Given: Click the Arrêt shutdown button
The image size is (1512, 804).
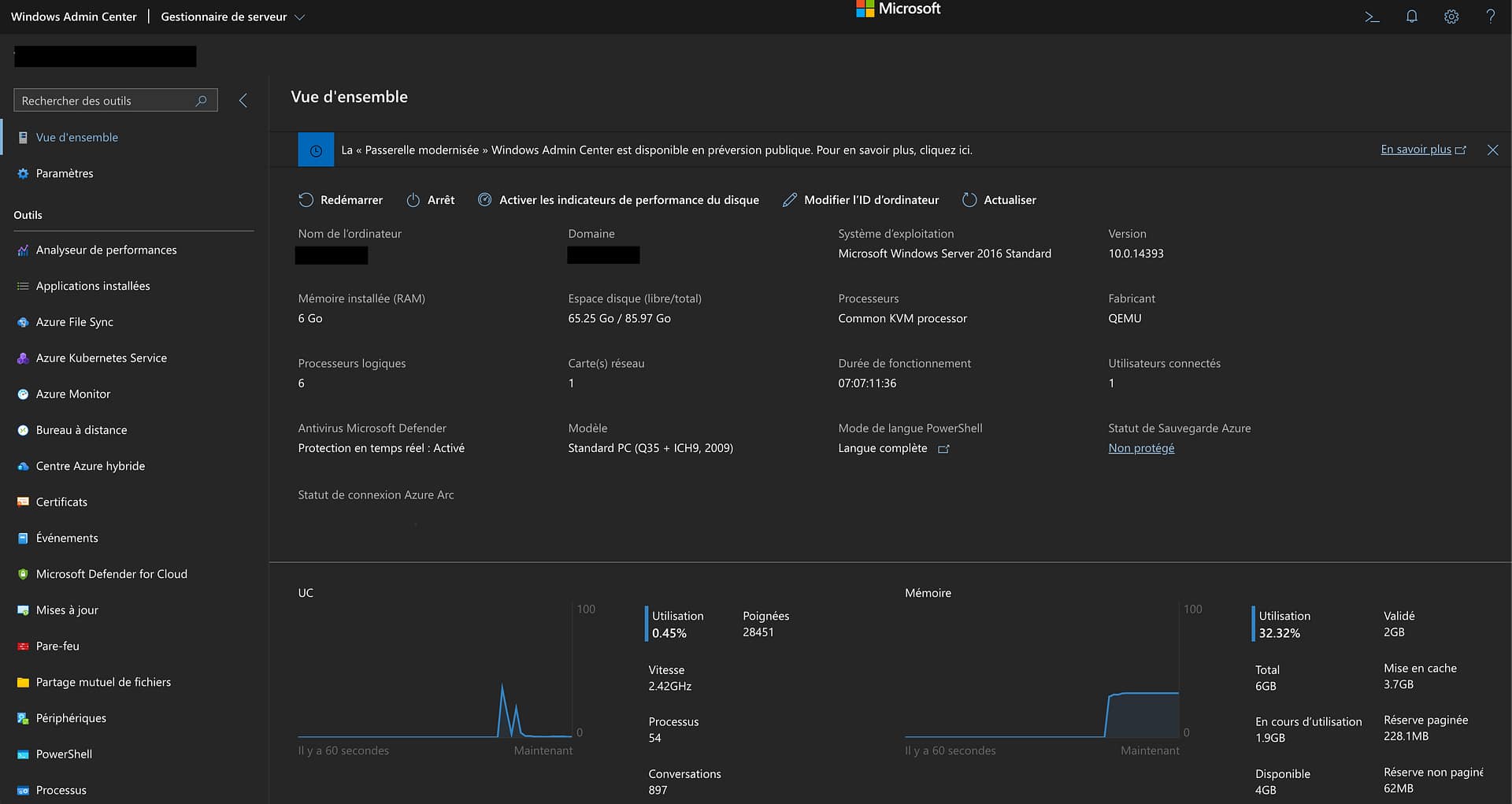Looking at the screenshot, I should click(x=431, y=200).
